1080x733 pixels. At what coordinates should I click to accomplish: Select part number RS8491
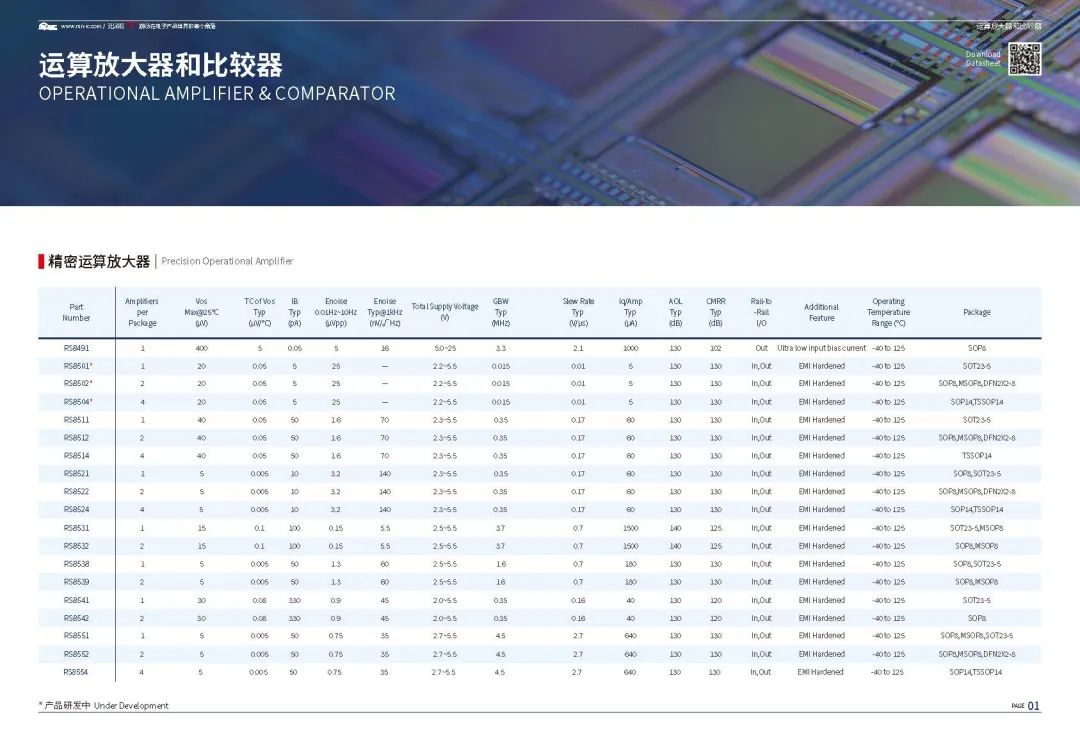(76, 348)
